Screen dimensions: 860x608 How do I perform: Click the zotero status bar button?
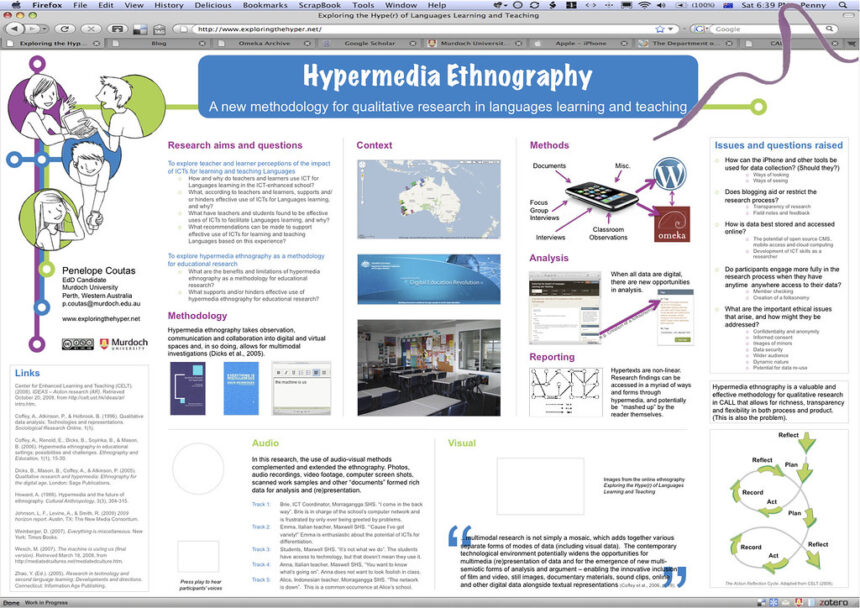[832, 603]
